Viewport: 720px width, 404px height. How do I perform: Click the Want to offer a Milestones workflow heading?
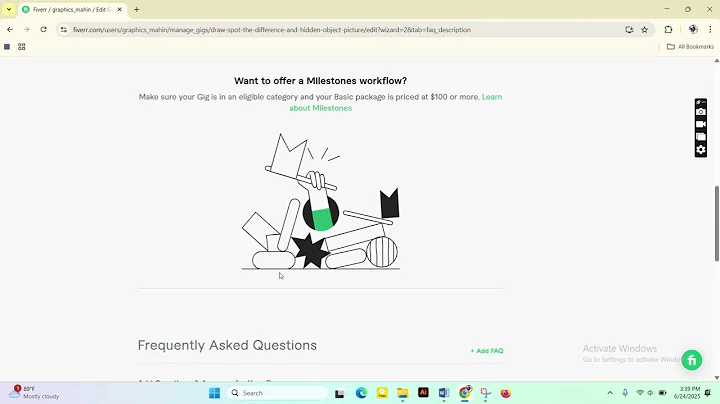click(321, 81)
